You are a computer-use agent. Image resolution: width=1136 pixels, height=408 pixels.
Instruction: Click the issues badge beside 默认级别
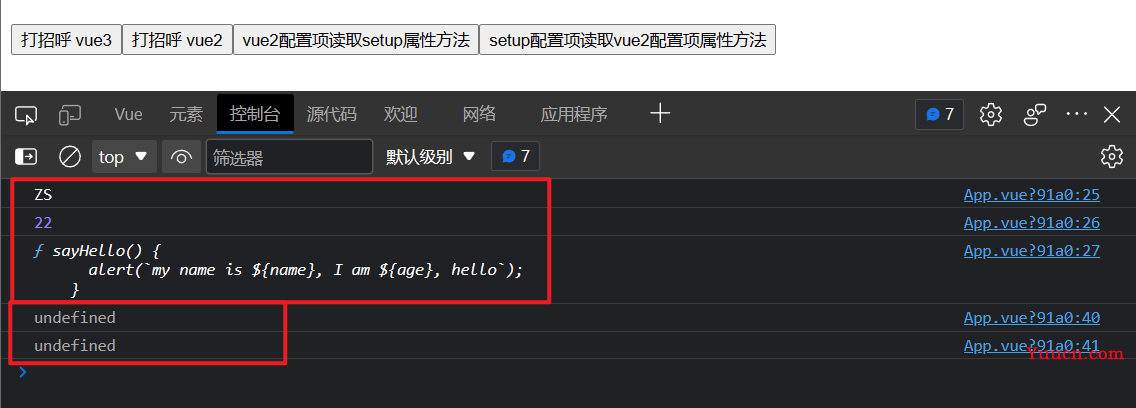point(515,157)
